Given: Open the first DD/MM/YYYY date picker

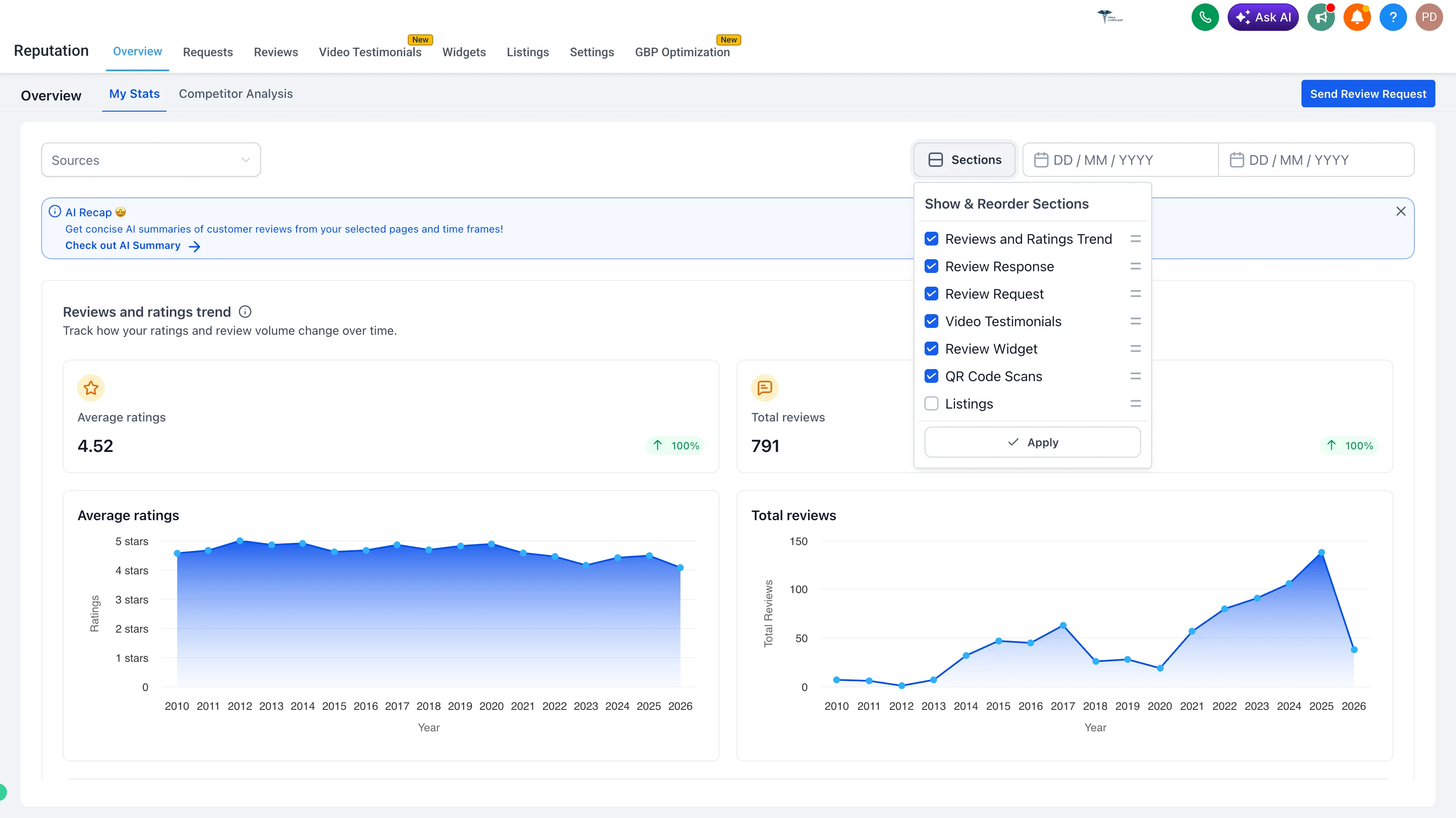Looking at the screenshot, I should pyautogui.click(x=1120, y=159).
